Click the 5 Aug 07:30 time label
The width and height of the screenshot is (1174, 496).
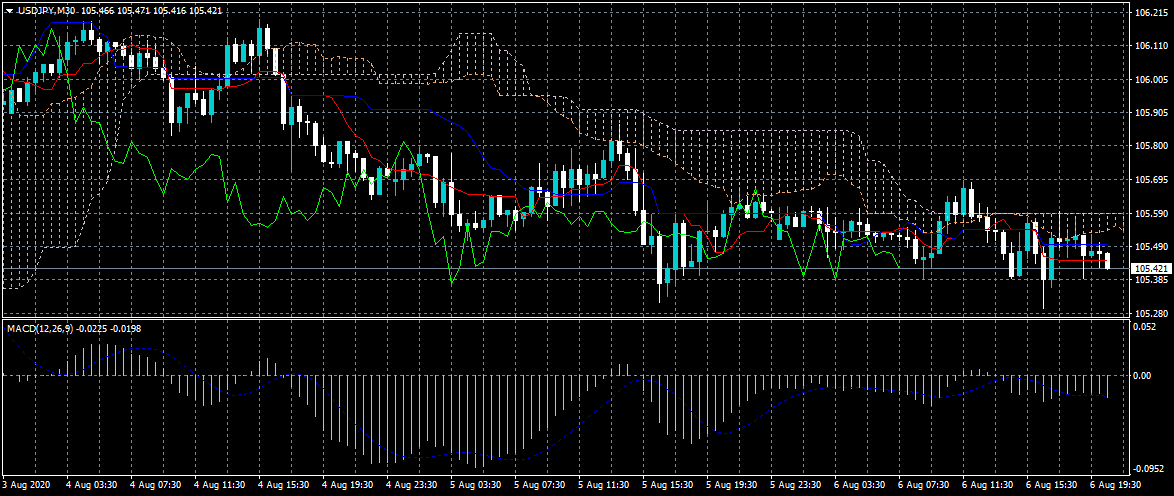coord(538,485)
